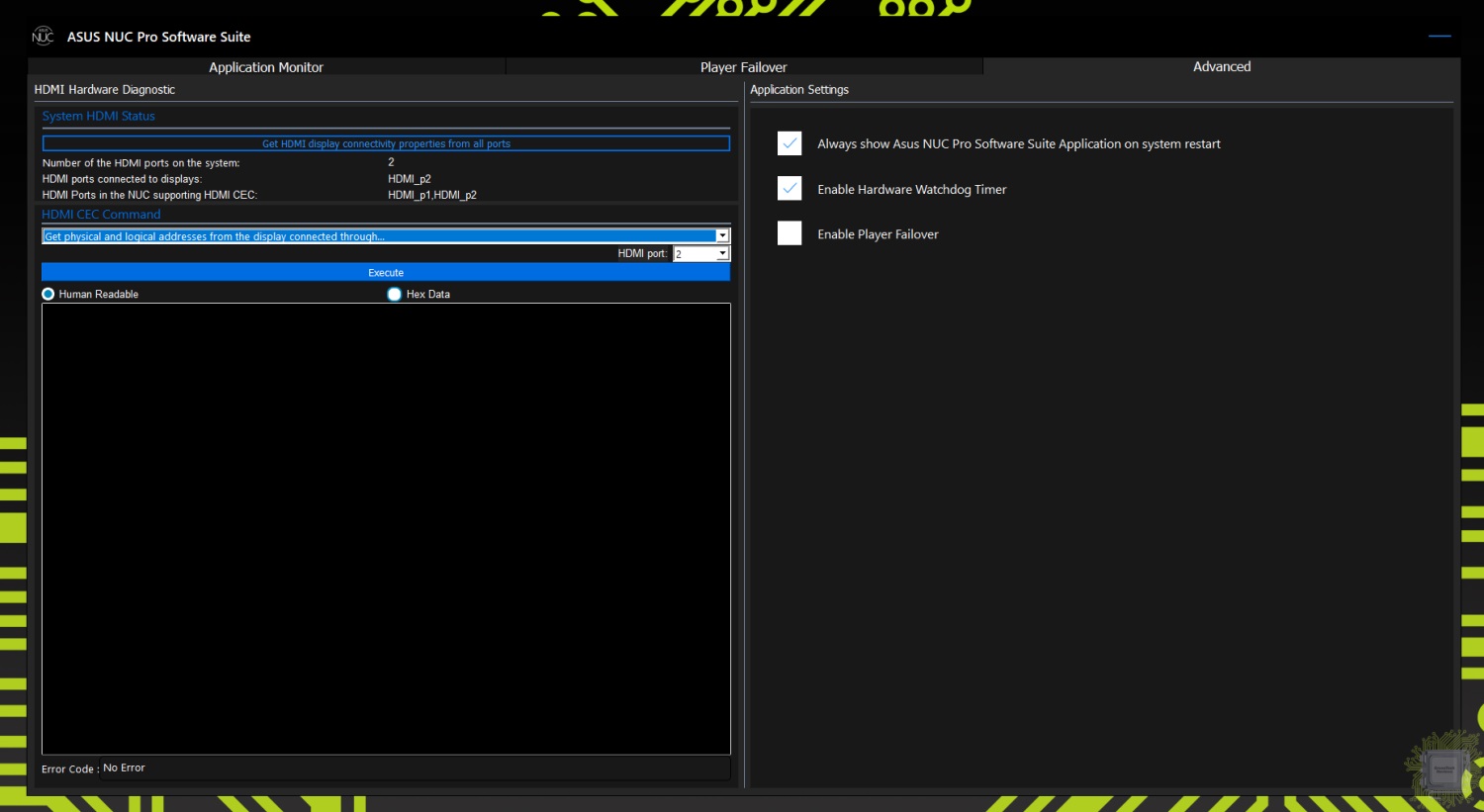Get HDMI display connectivity properties from all ports
This screenshot has width=1484, height=812.
386,143
